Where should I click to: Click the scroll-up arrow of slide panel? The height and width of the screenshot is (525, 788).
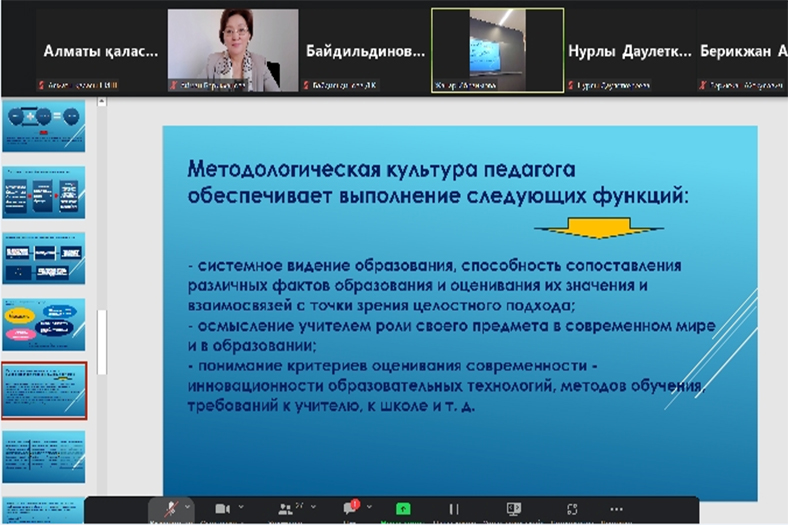click(x=100, y=103)
